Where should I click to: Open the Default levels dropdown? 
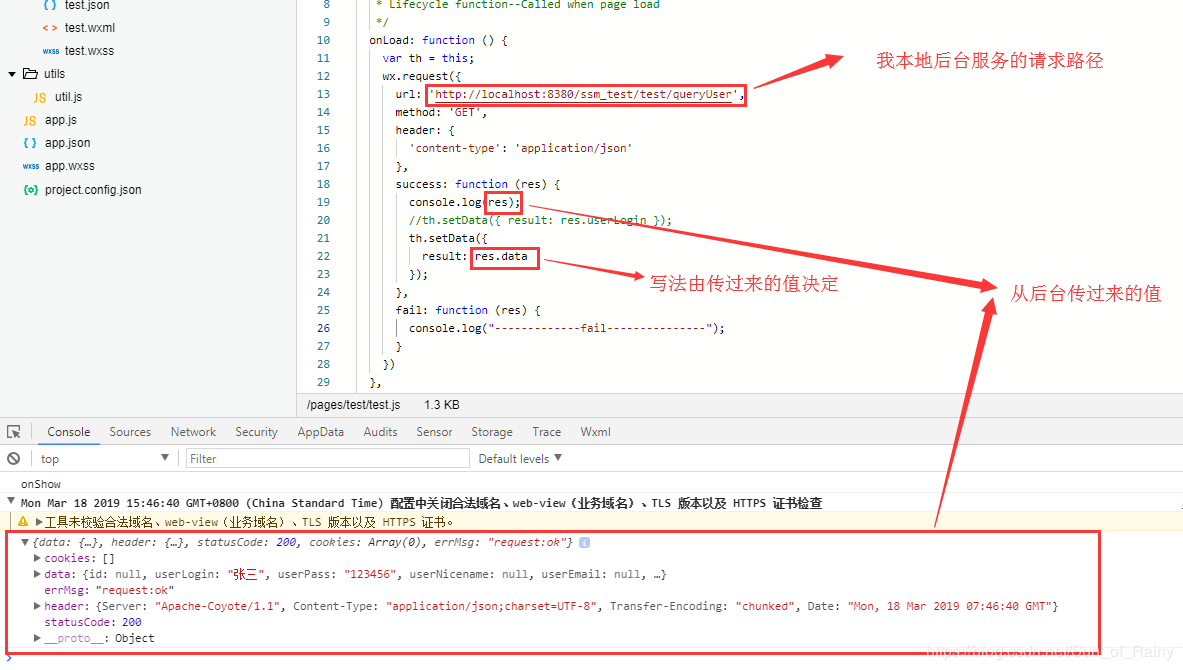point(520,458)
